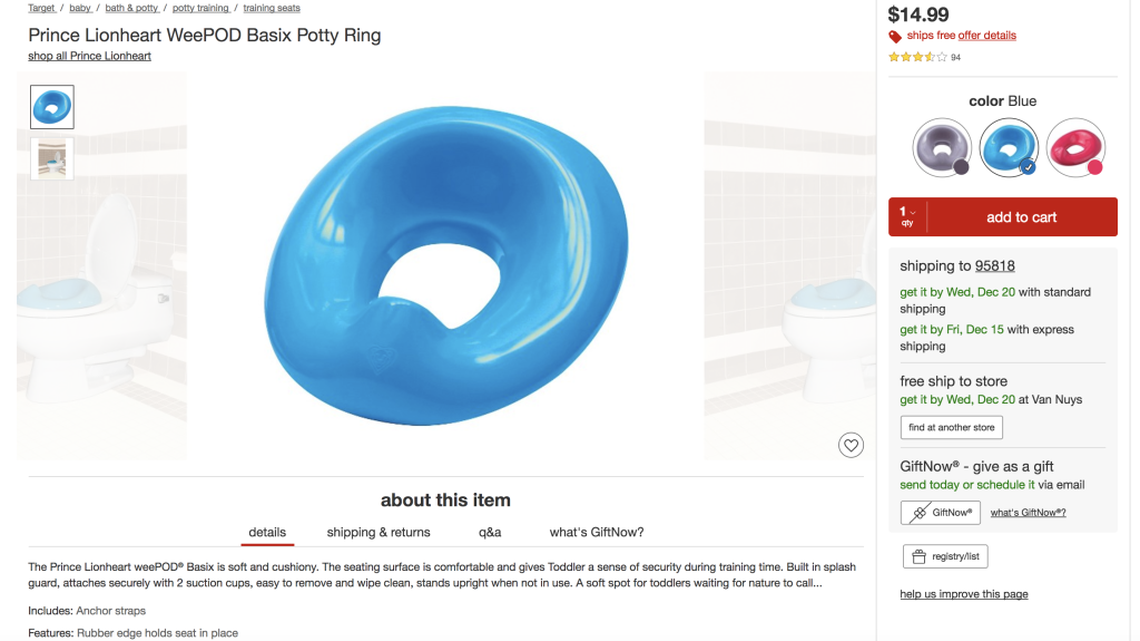Screen dimensions: 1140x641
Task: Click the red ships-free tag icon
Action: pos(897,35)
